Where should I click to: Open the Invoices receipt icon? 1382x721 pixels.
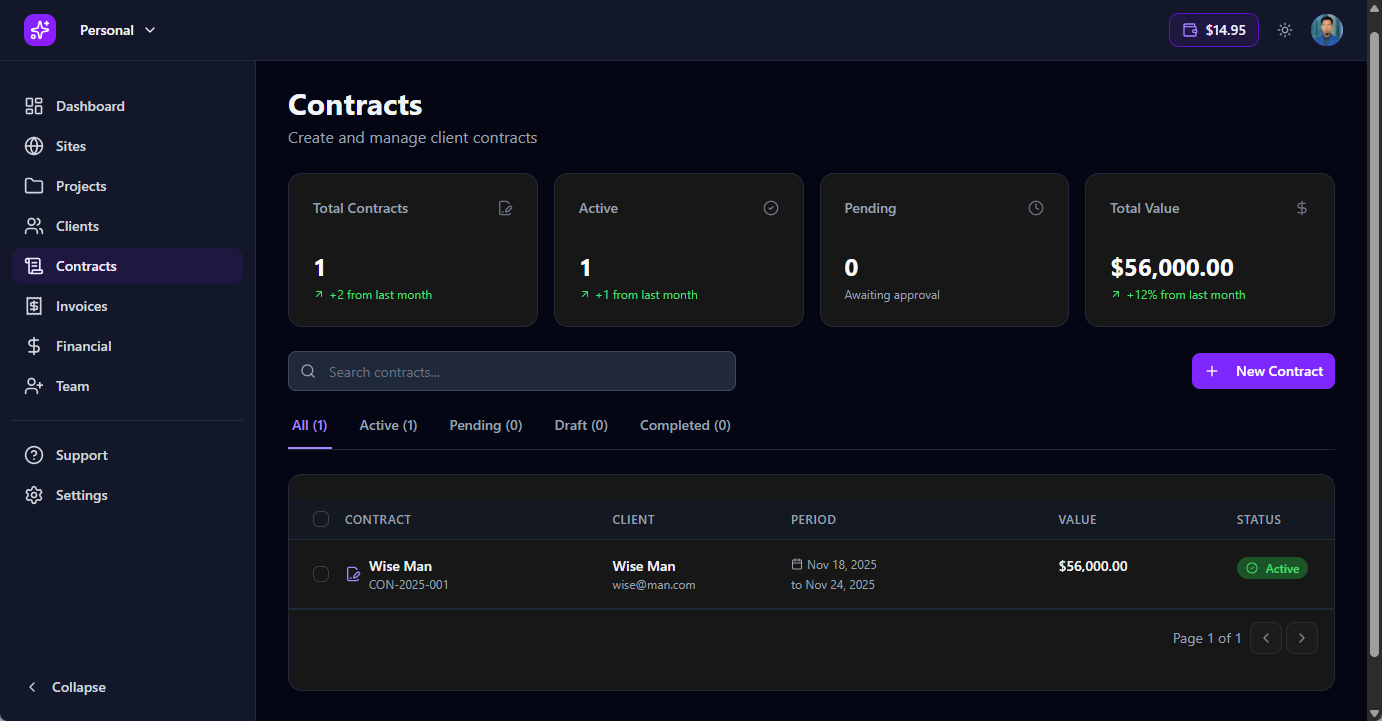coord(34,306)
